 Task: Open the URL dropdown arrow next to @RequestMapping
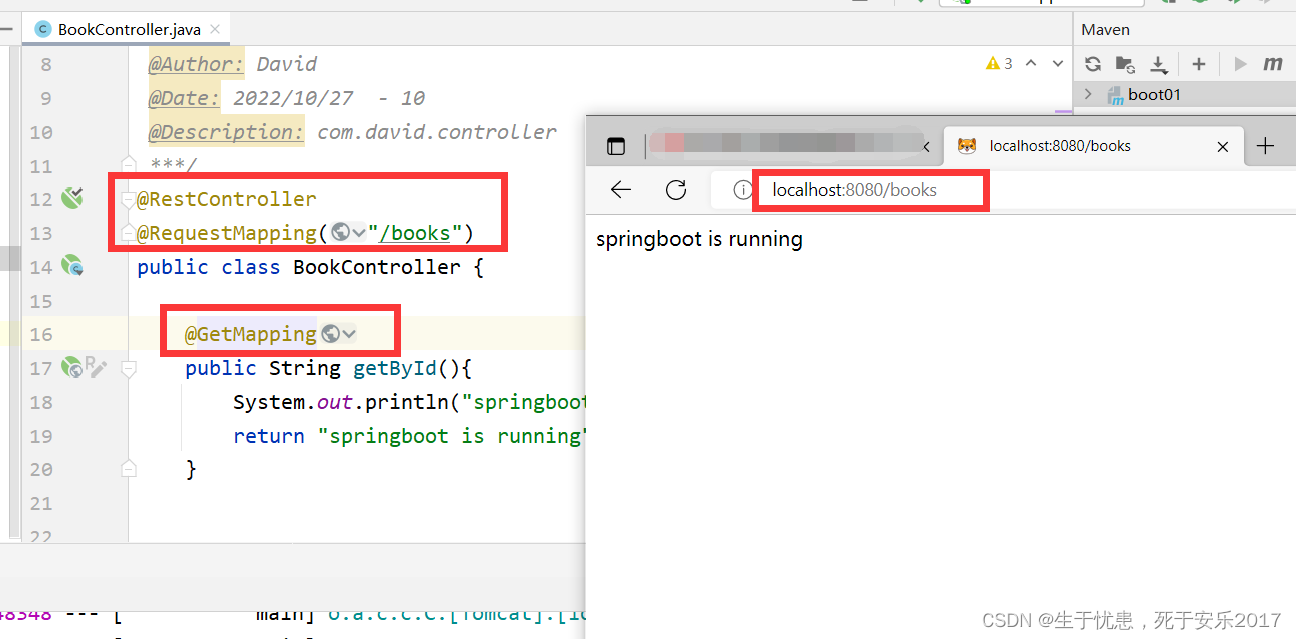point(360,233)
